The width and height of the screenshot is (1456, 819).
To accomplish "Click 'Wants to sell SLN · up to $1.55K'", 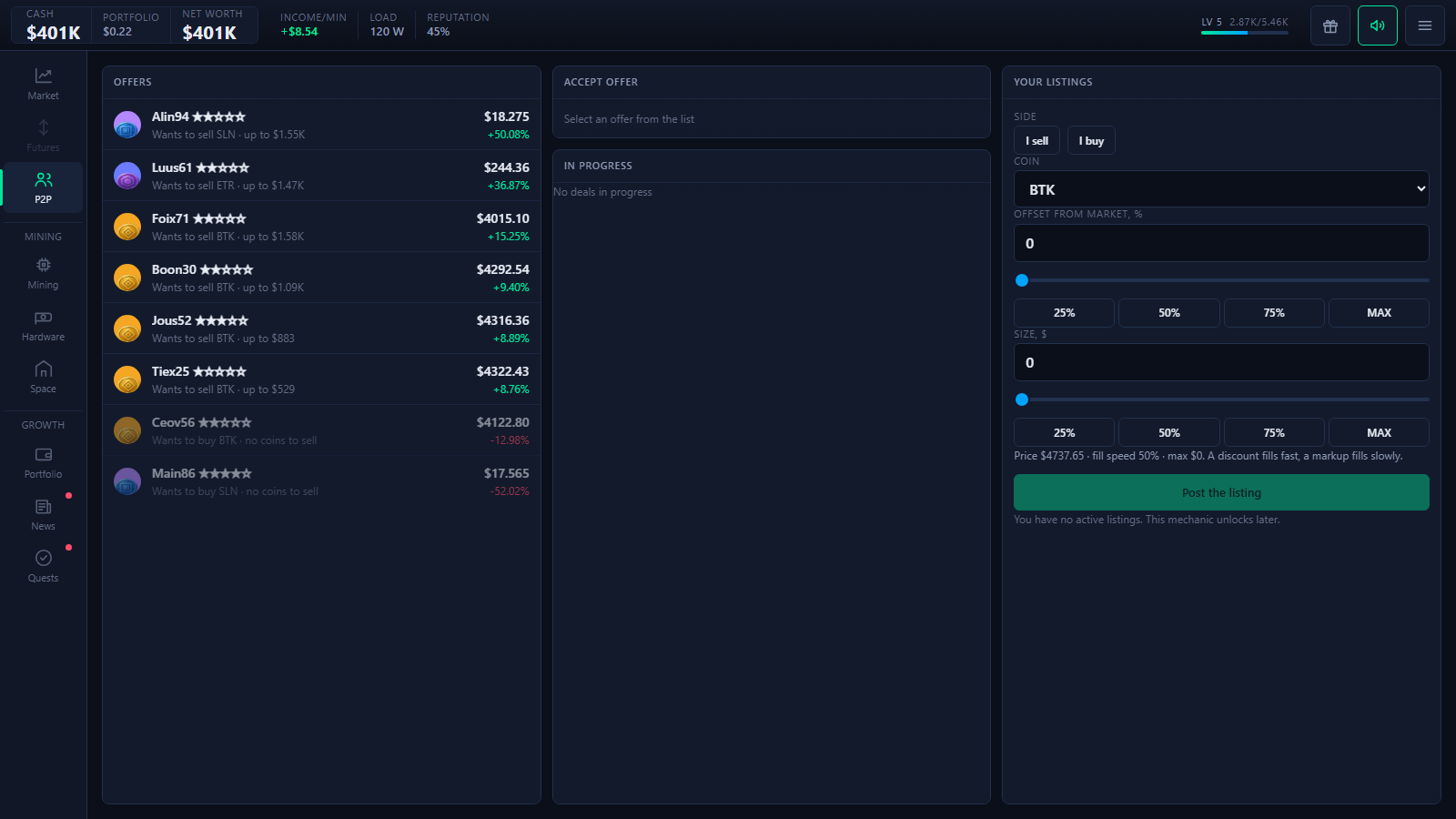I will tap(228, 135).
